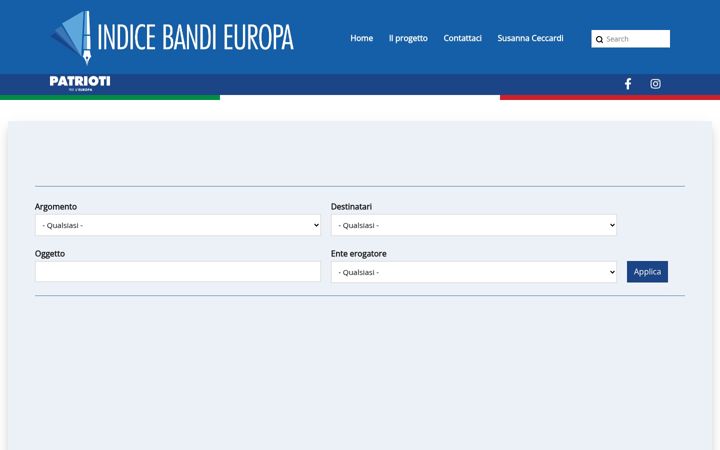
Task: Go to the Home menu item
Action: 361,38
